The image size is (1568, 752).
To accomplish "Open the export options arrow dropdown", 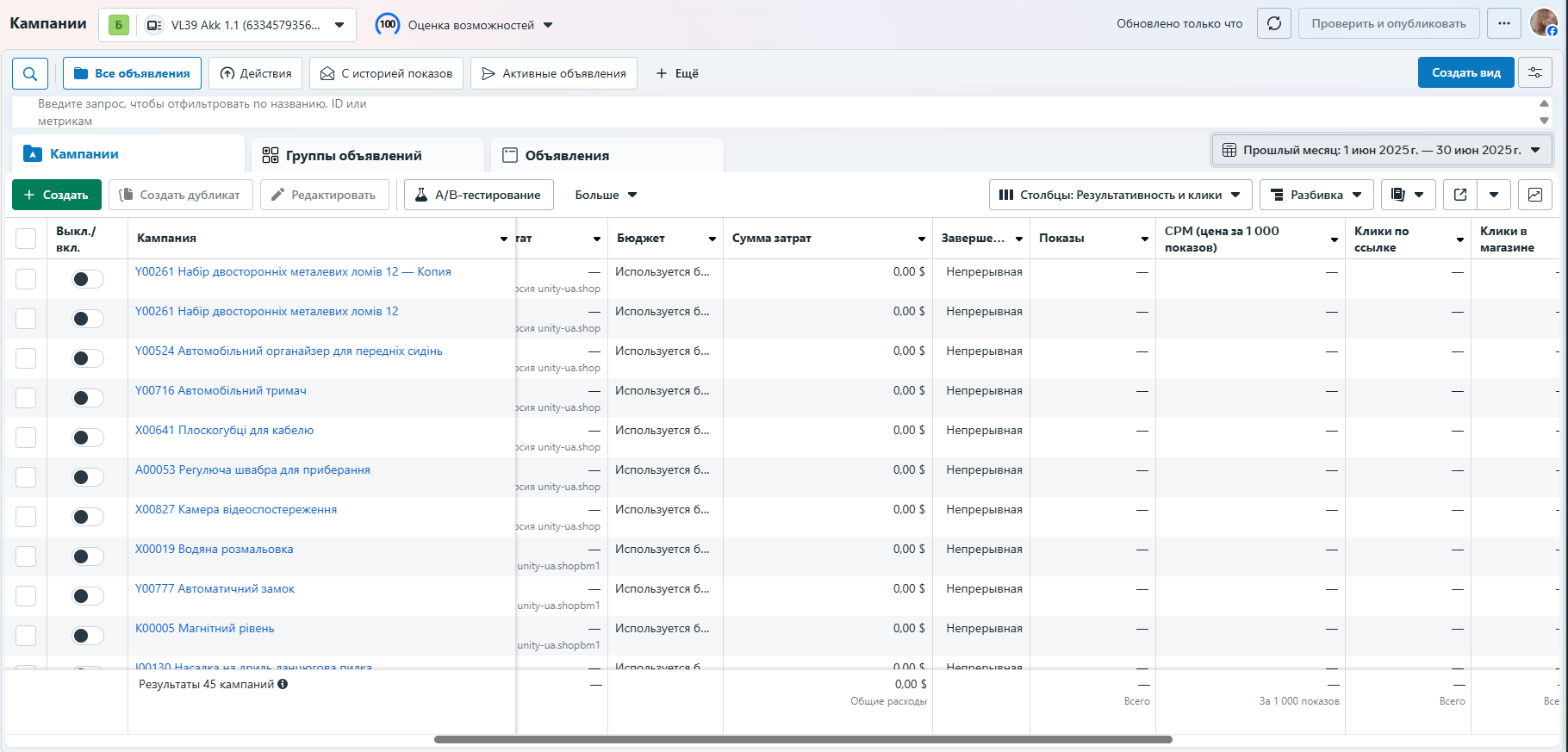I will tap(1494, 195).
